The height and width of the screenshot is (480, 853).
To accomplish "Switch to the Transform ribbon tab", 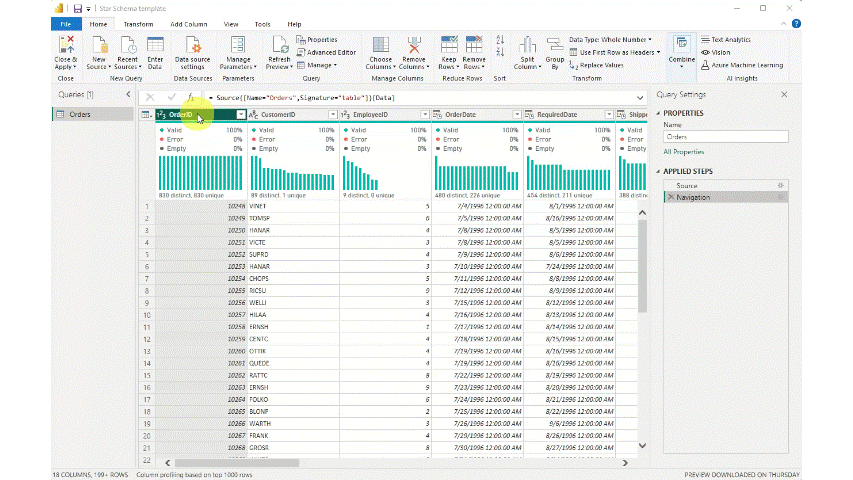I will tap(139, 23).
